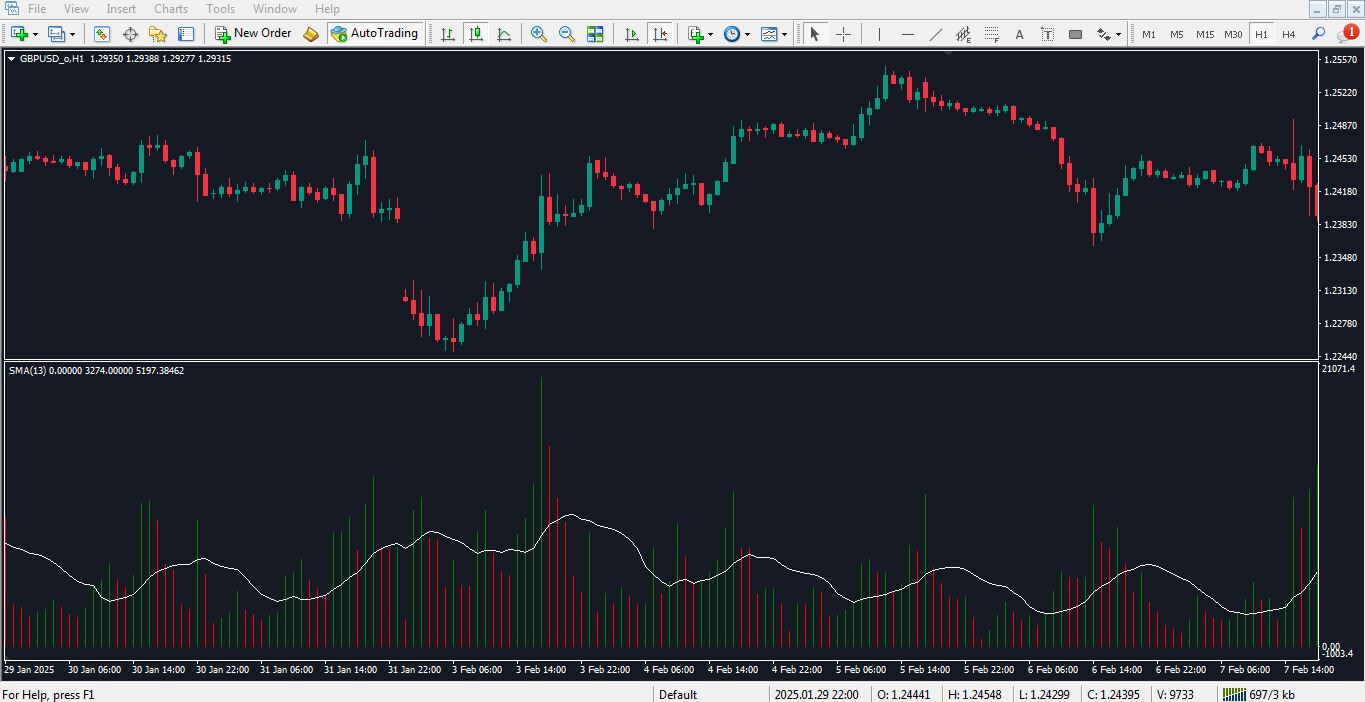Switch chart to candlestick mode
This screenshot has height=702, width=1365.
[x=476, y=34]
